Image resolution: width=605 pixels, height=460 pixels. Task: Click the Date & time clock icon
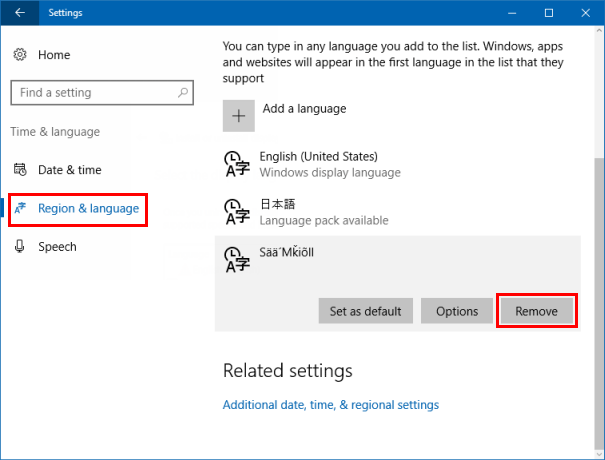coord(20,170)
